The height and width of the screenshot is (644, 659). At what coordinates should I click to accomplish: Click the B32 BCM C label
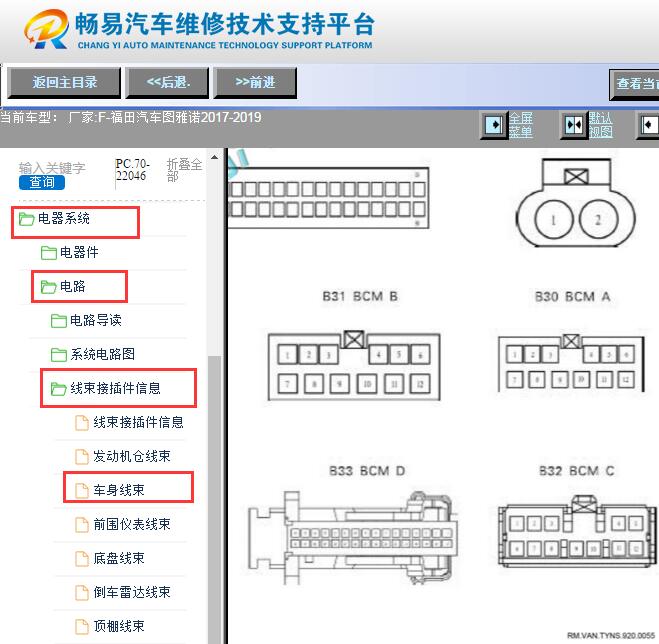point(577,471)
